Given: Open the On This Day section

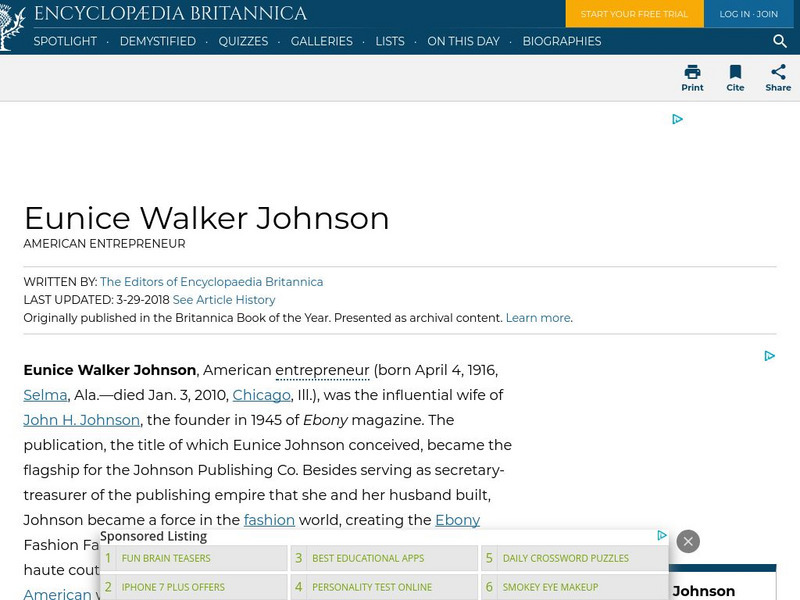Looking at the screenshot, I should 463,41.
